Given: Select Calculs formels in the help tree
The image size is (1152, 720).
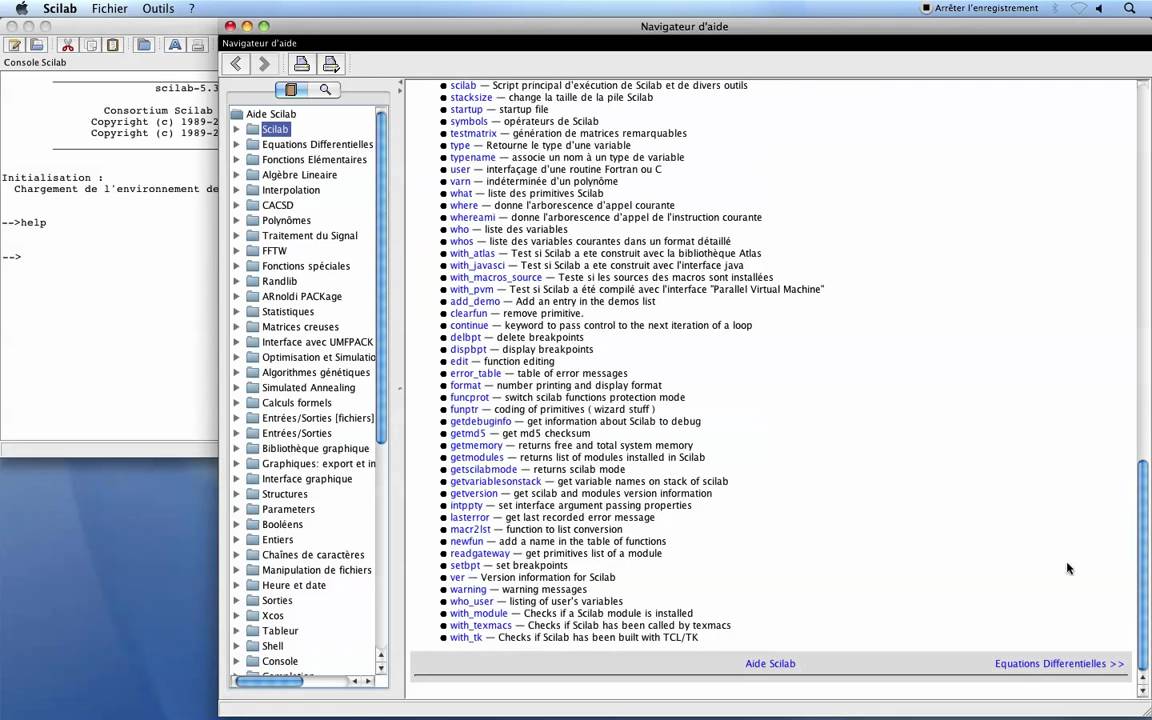Looking at the screenshot, I should pos(296,403).
